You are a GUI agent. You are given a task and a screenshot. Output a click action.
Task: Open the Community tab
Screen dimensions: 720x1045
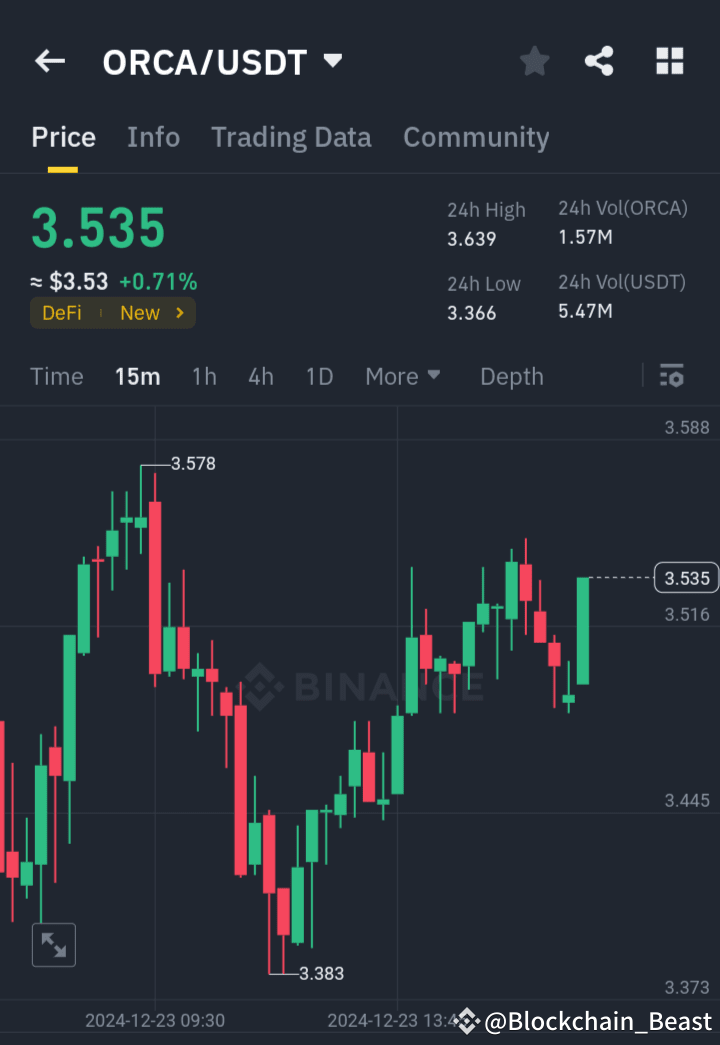[x=476, y=137]
